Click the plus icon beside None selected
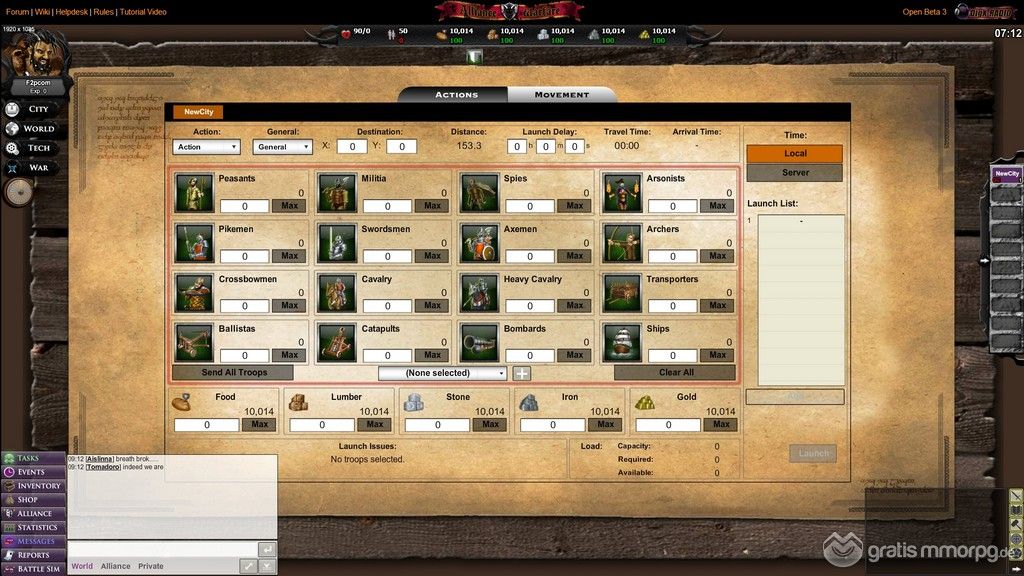Screen dimensions: 1024x576 tap(522, 373)
